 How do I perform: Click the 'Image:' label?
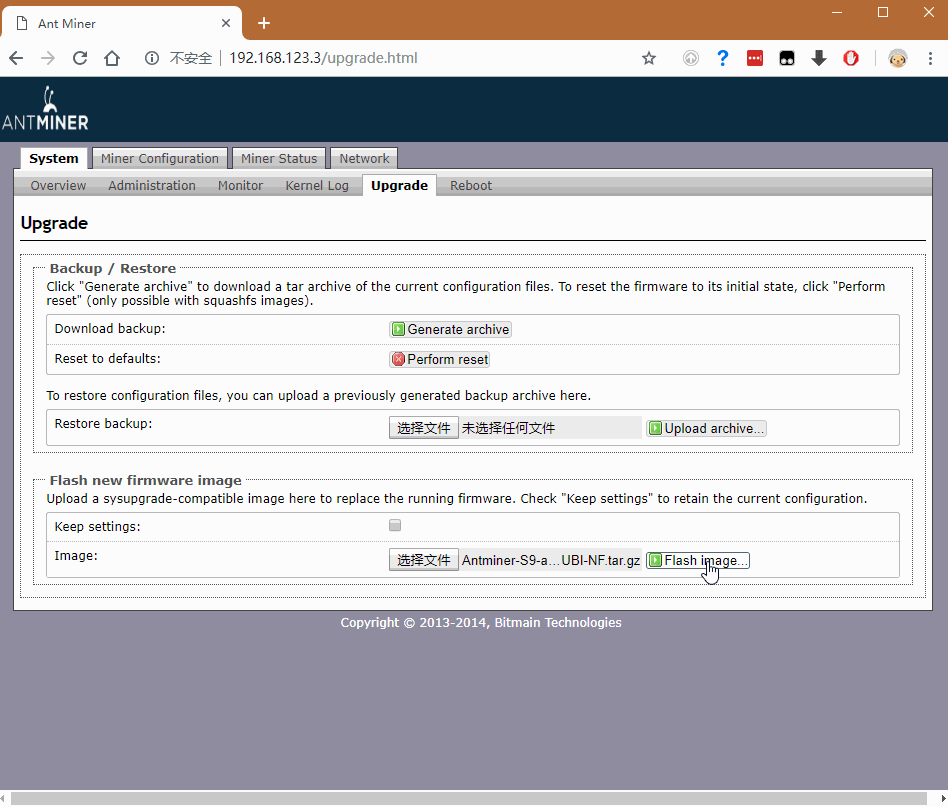pos(76,556)
